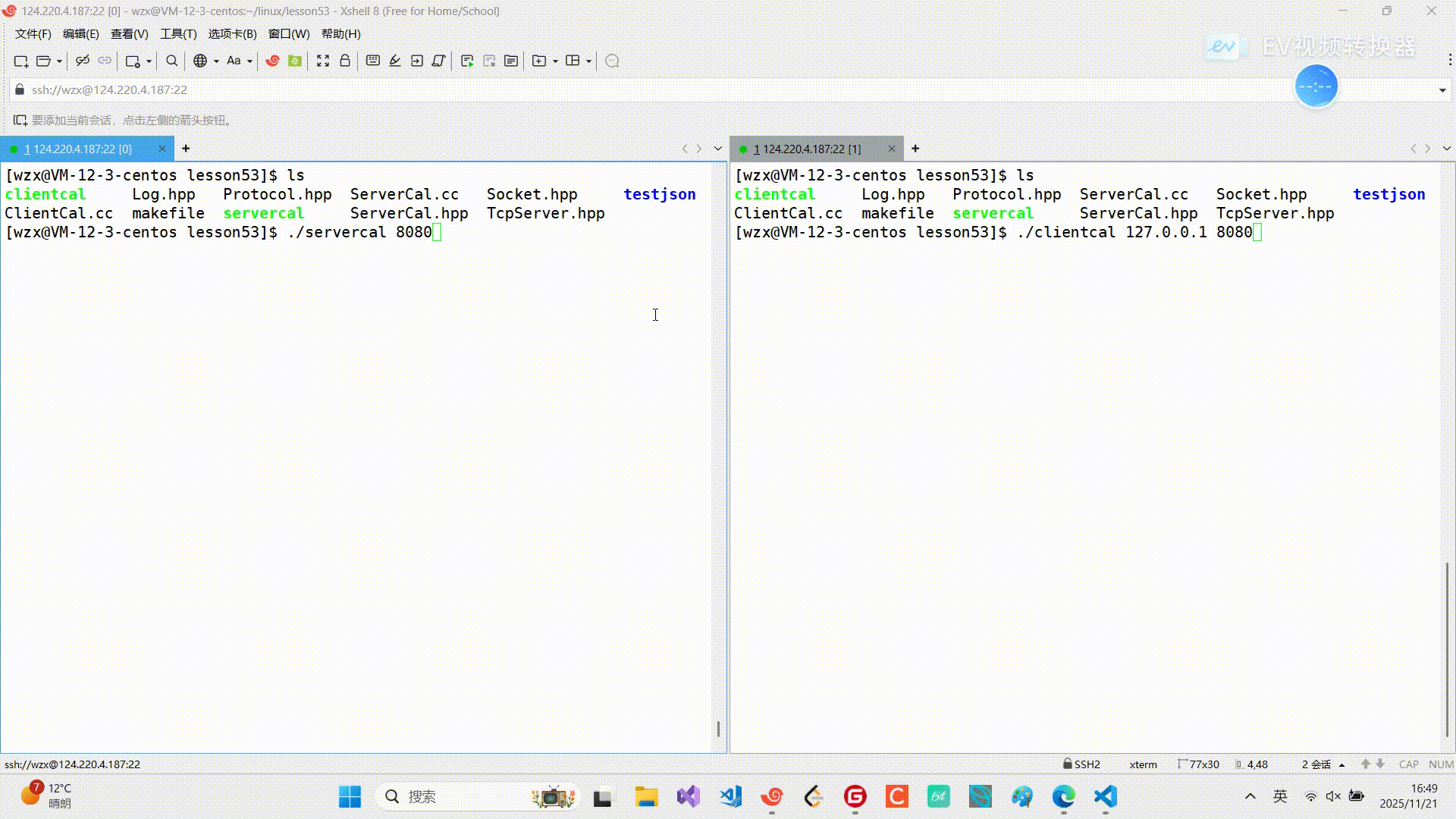Open the 工具(T) menu

coord(178,34)
